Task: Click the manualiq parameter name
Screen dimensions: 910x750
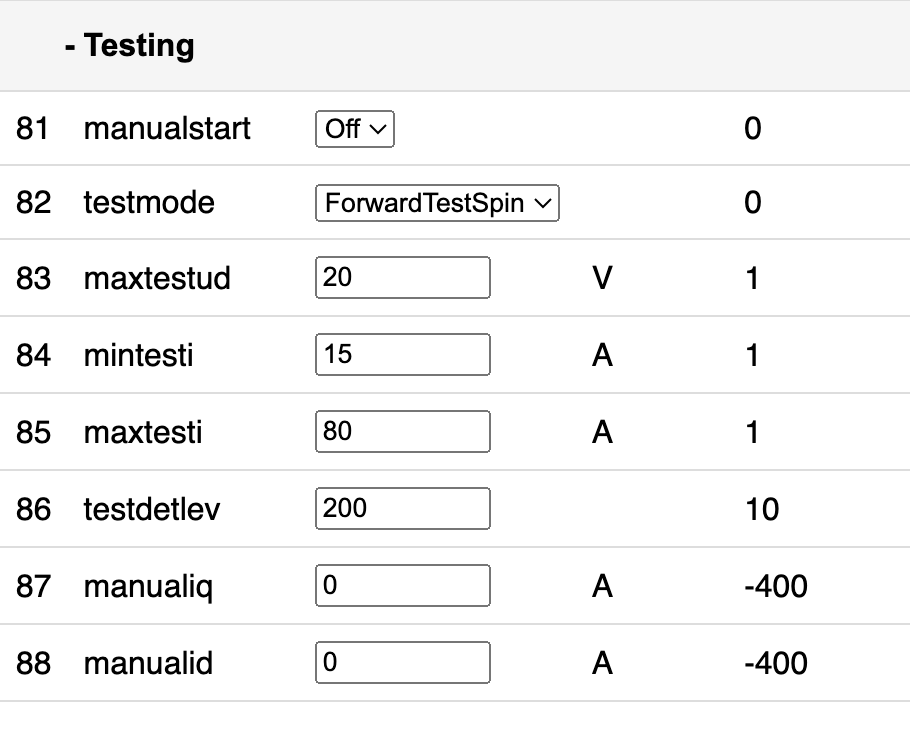Action: [148, 586]
